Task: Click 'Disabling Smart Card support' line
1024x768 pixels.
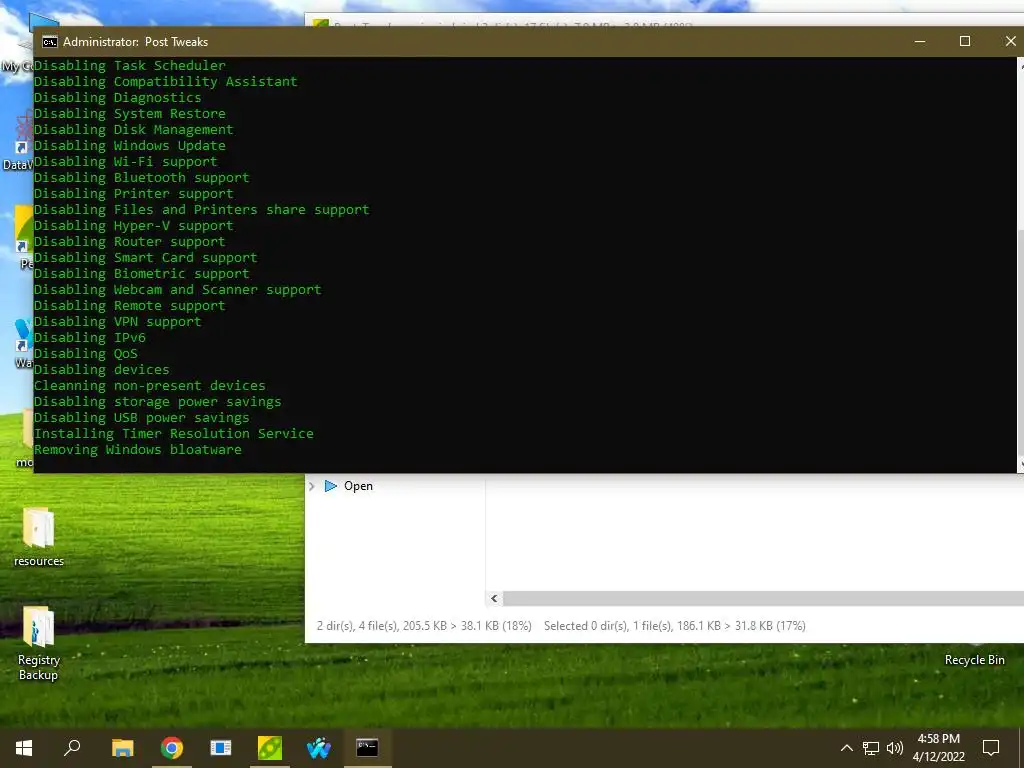Action: coord(146,258)
